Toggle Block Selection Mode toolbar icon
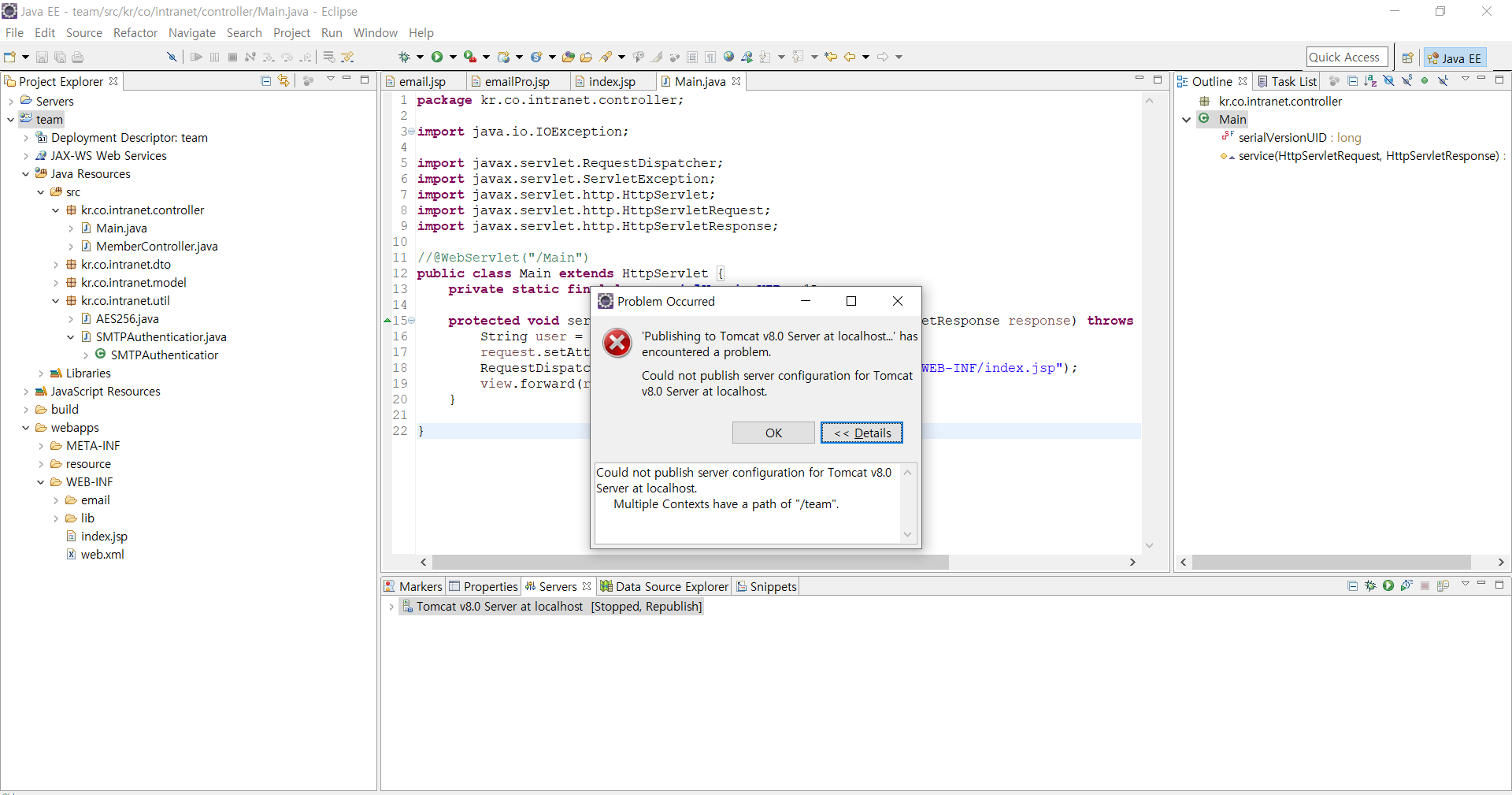This screenshot has height=795, width=1512. (x=692, y=57)
